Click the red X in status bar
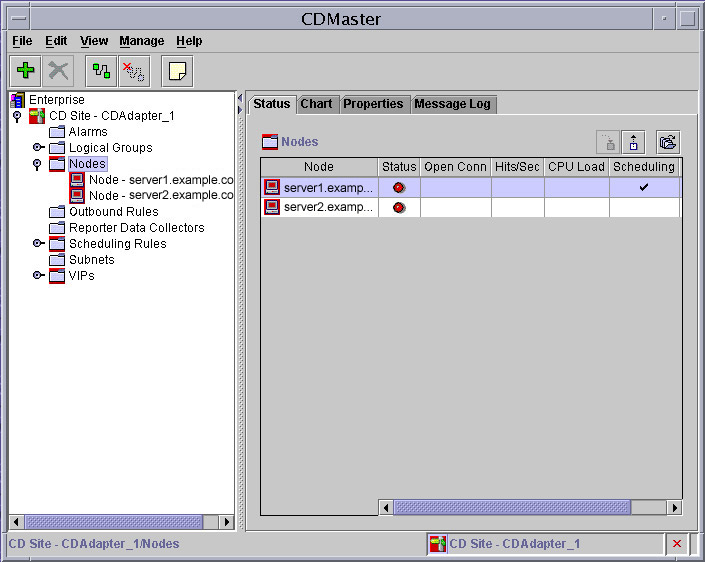Viewport: 705px width, 562px height. [677, 544]
